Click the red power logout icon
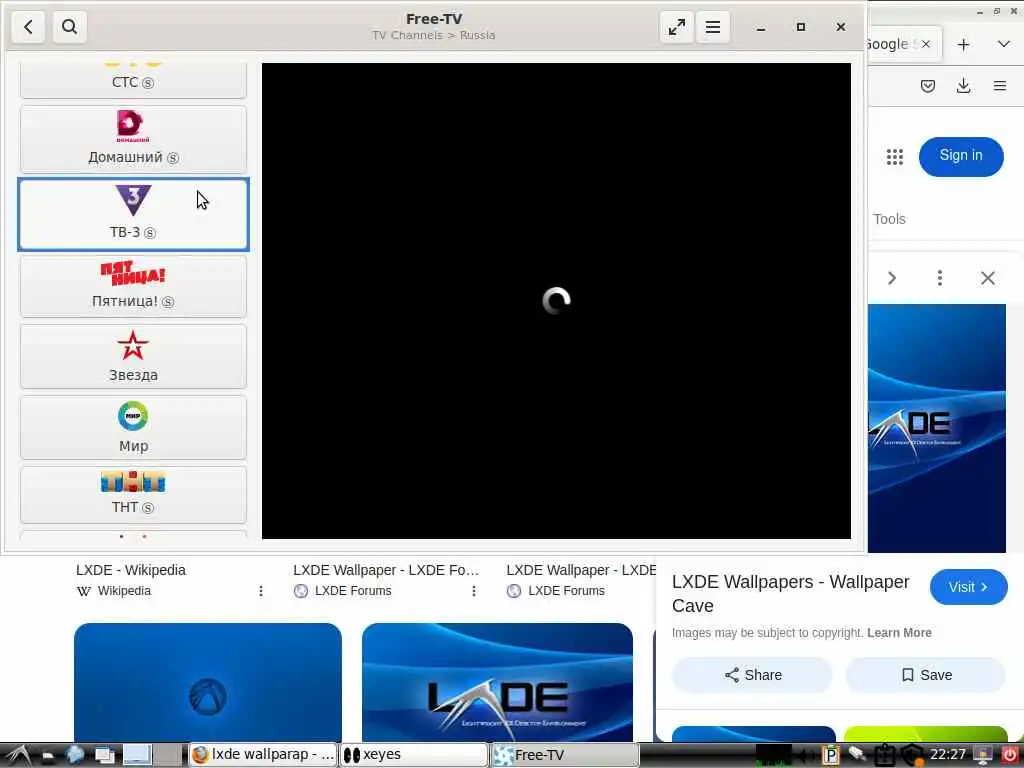1024x768 pixels. 1010,756
